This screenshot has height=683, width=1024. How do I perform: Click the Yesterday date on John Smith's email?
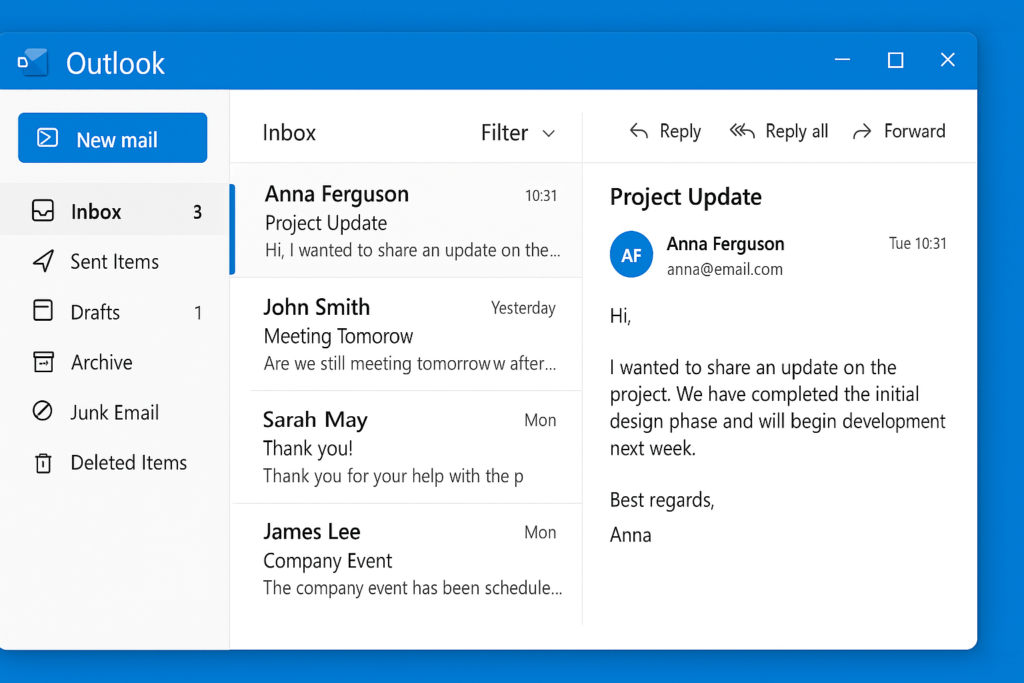523,308
